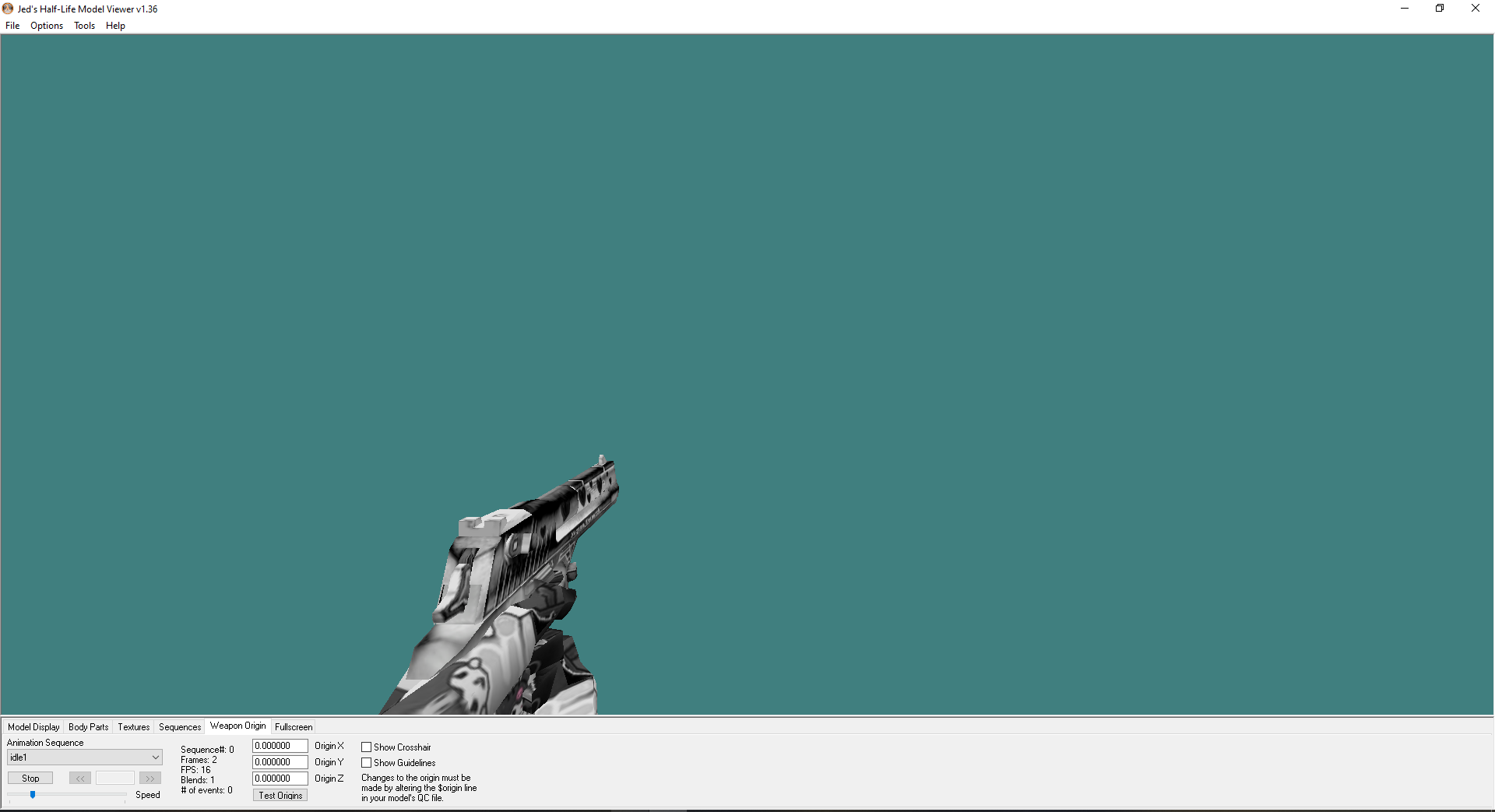Screen dimensions: 1495x812
Task: Stop the animation playback
Action: tap(30, 779)
